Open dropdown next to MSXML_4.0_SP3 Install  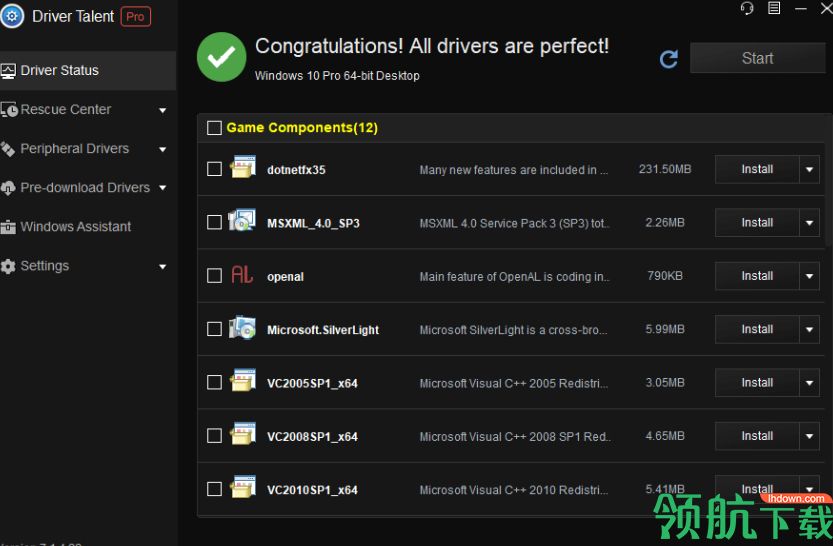click(x=809, y=223)
